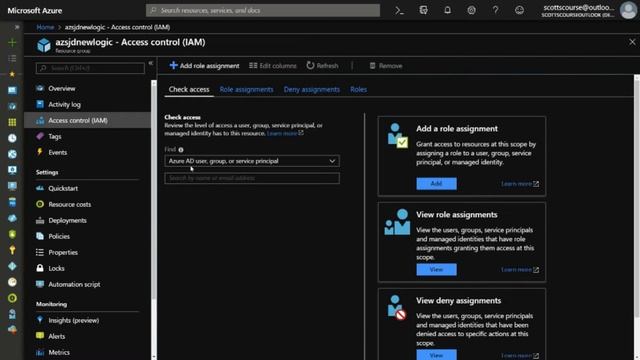
Task: Click the main pane vertical scrollbar
Action: click(x=637, y=196)
